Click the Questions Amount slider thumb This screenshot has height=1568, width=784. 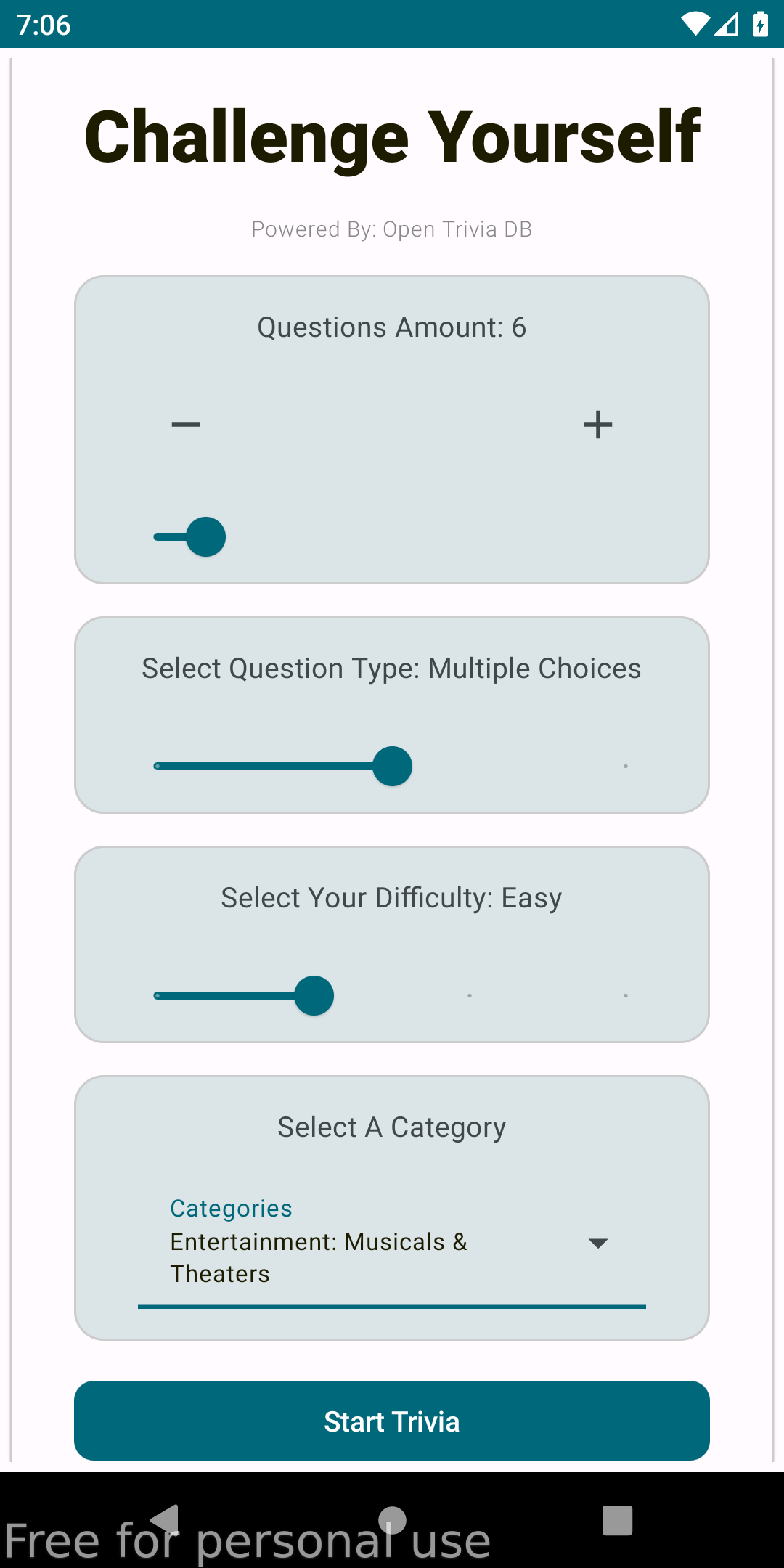coord(206,537)
